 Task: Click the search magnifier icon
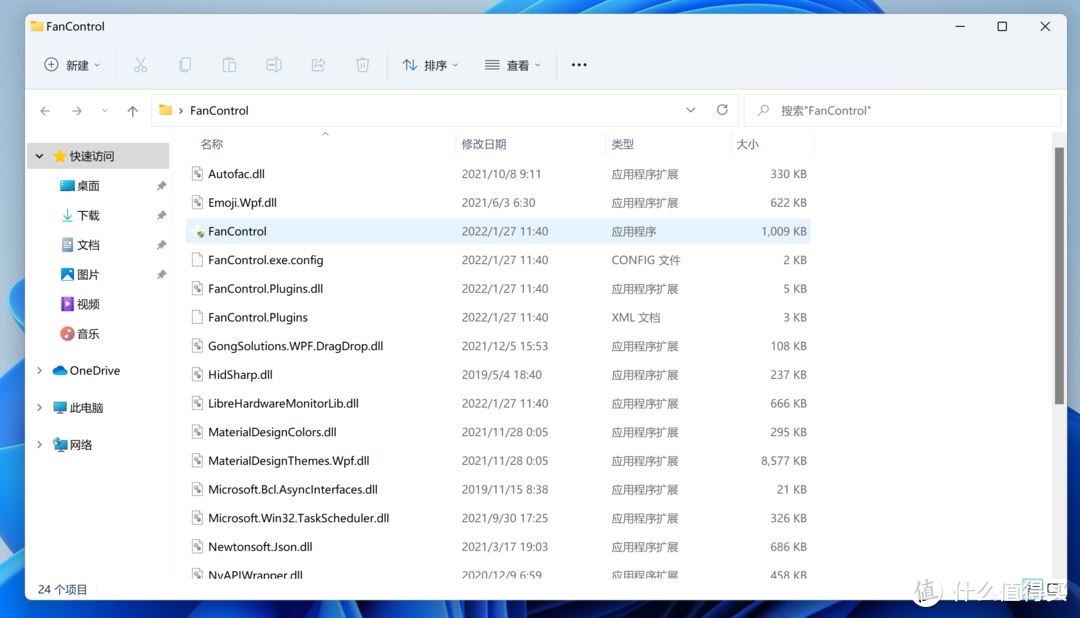pos(763,110)
